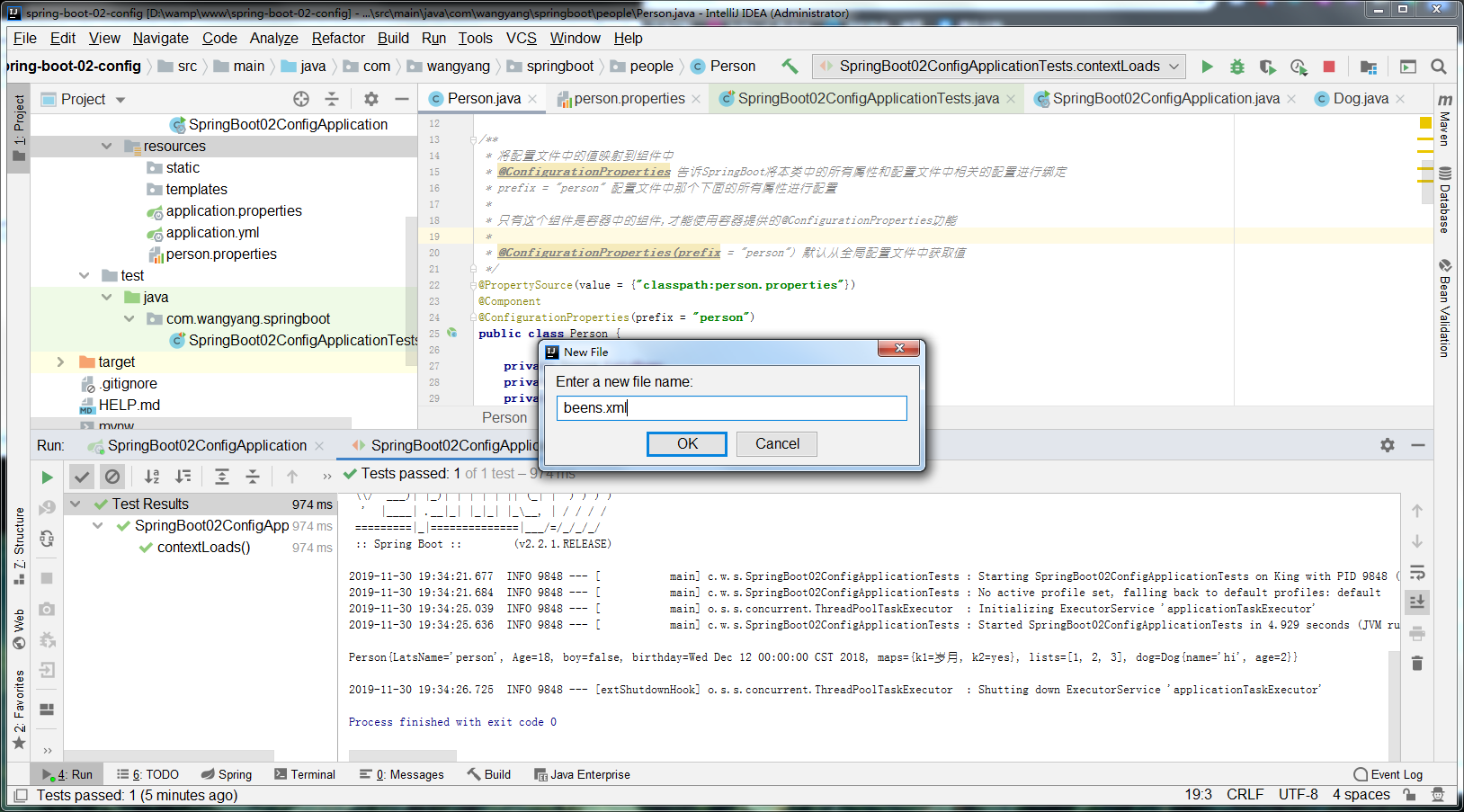The width and height of the screenshot is (1464, 812).
Task: Go to previous failed test arrow
Action: pyautogui.click(x=292, y=477)
